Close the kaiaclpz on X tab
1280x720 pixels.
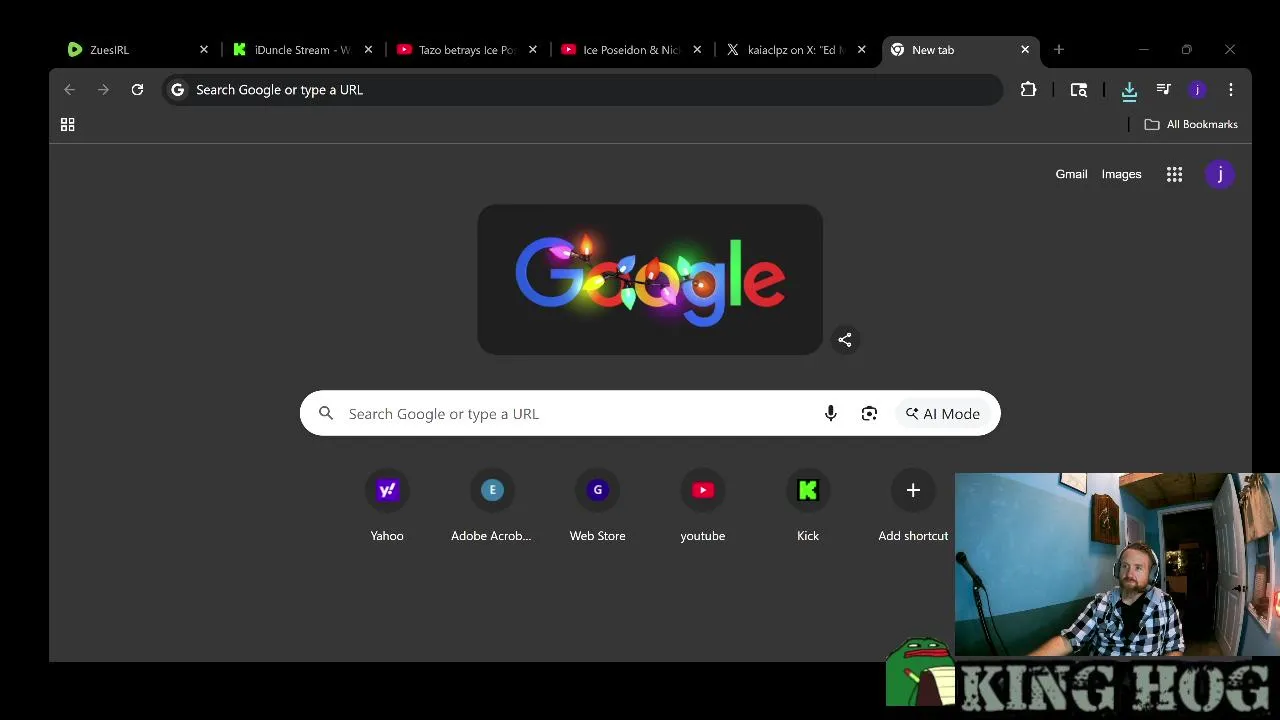(861, 50)
